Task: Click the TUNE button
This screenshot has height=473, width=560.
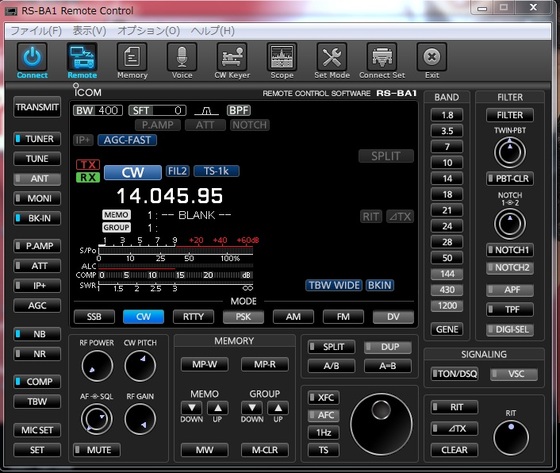Action: (x=37, y=159)
